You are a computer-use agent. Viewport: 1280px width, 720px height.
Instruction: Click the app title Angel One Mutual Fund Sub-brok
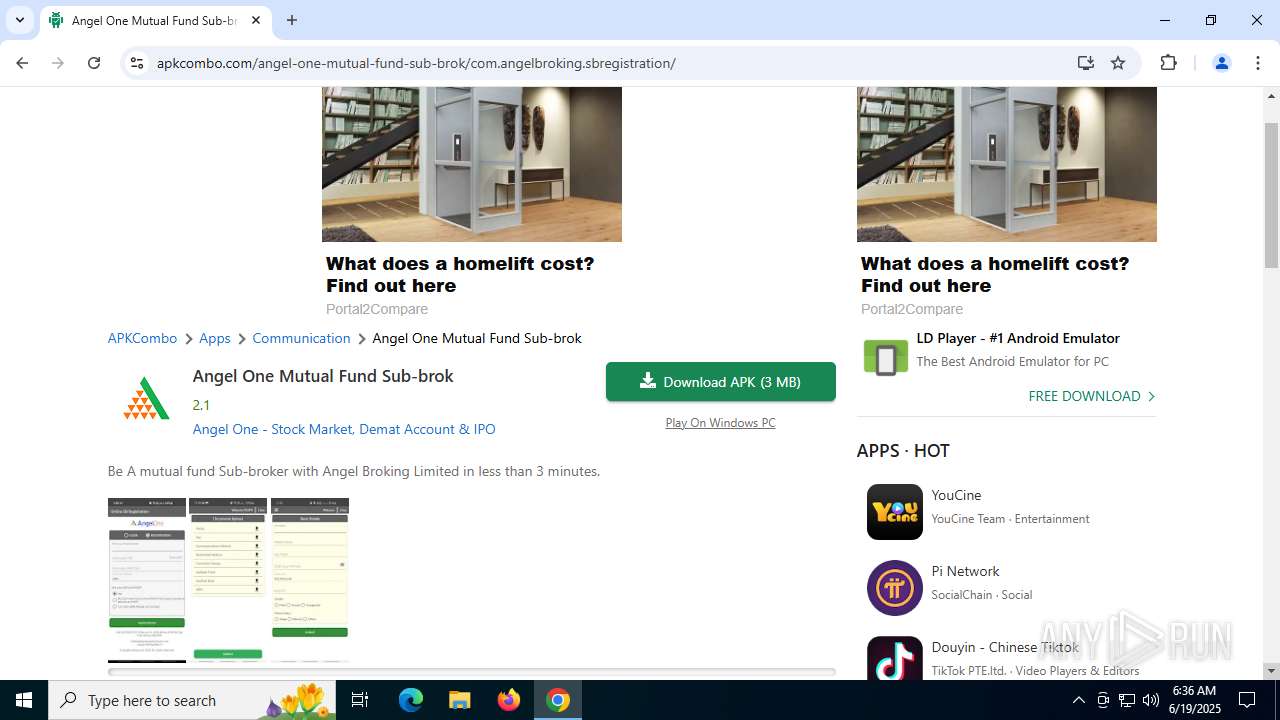click(x=323, y=376)
